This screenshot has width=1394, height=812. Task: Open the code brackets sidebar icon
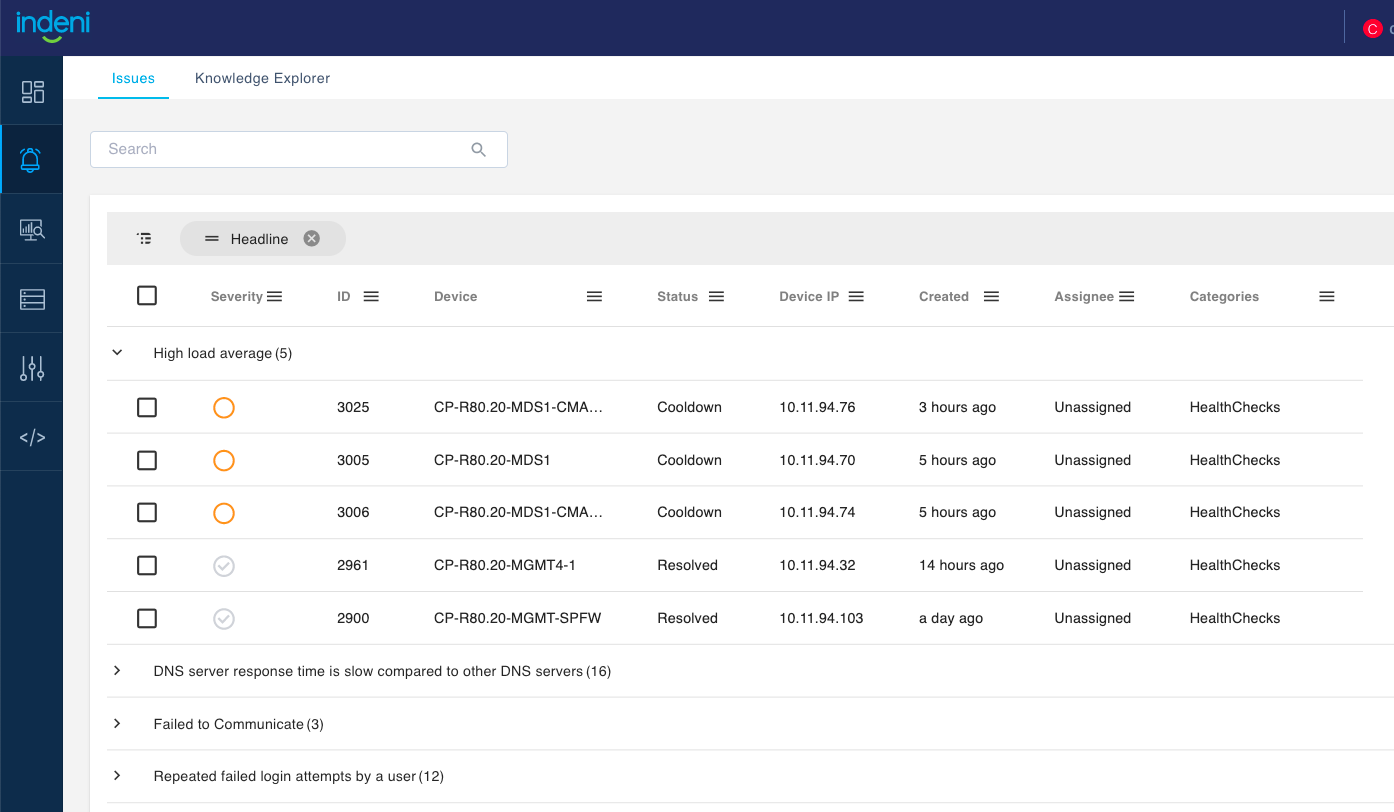click(x=32, y=437)
